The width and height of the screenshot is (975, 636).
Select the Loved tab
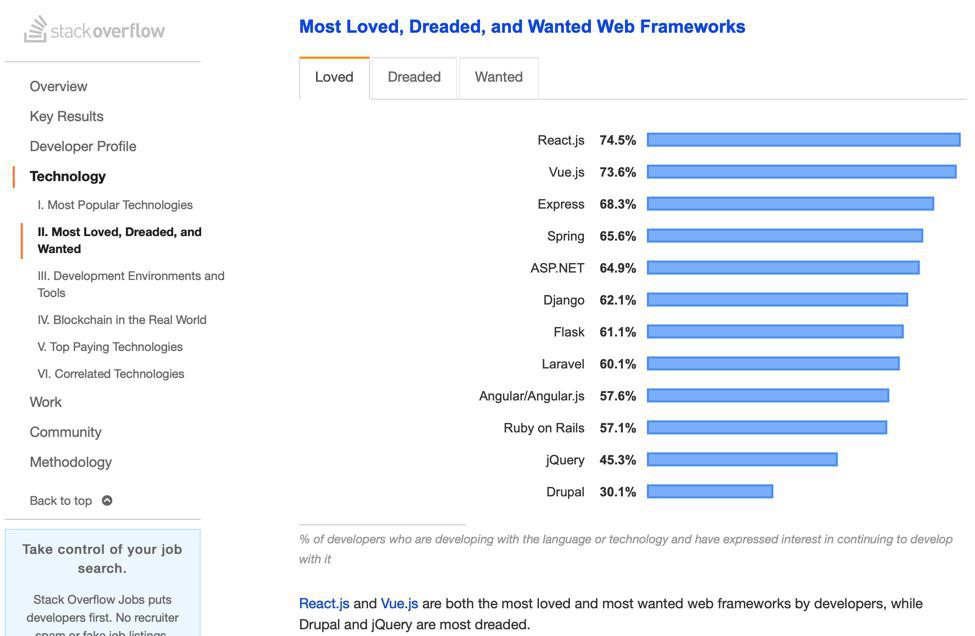[x=334, y=77]
